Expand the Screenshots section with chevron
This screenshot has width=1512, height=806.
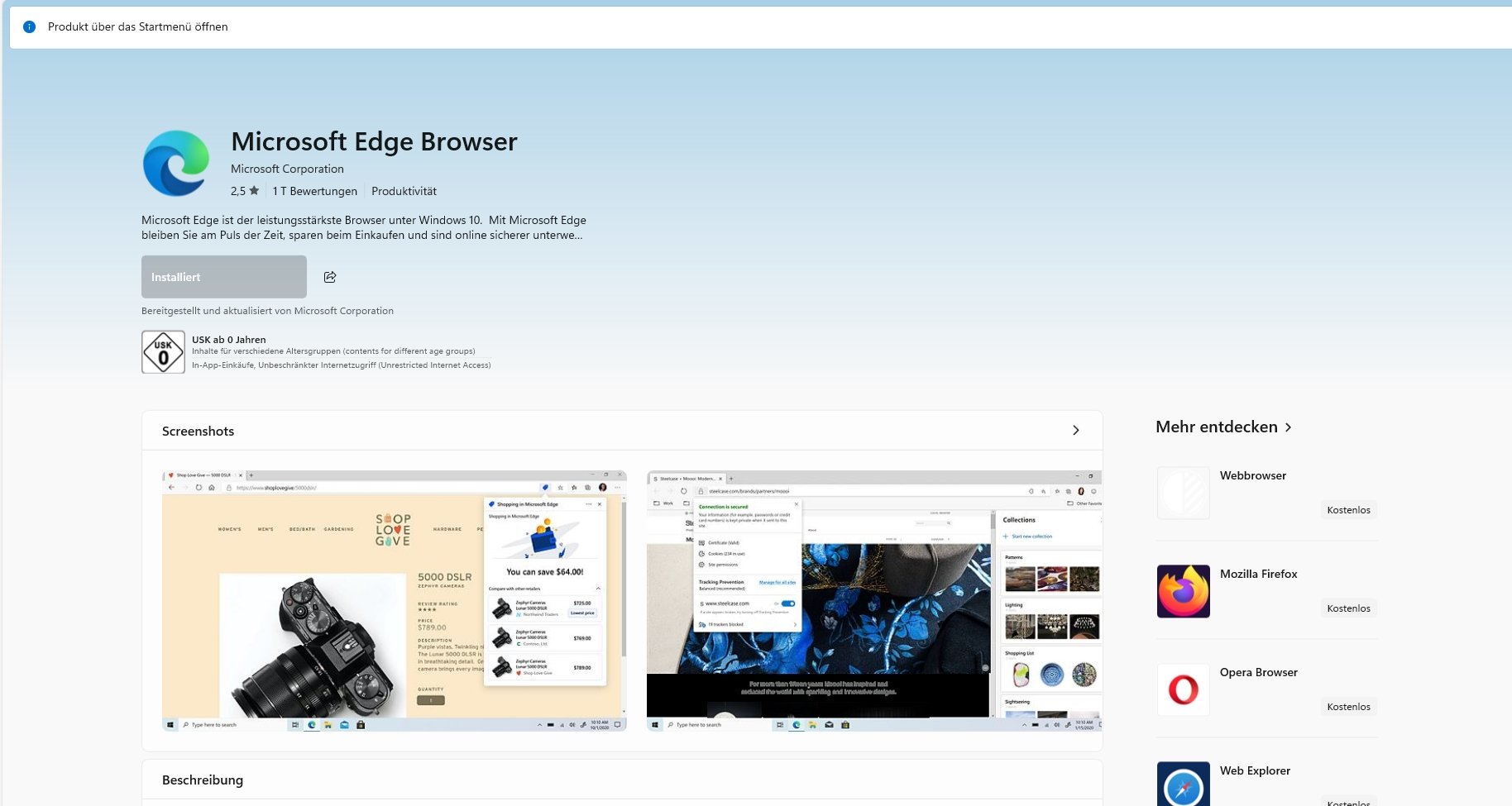pyautogui.click(x=1075, y=431)
